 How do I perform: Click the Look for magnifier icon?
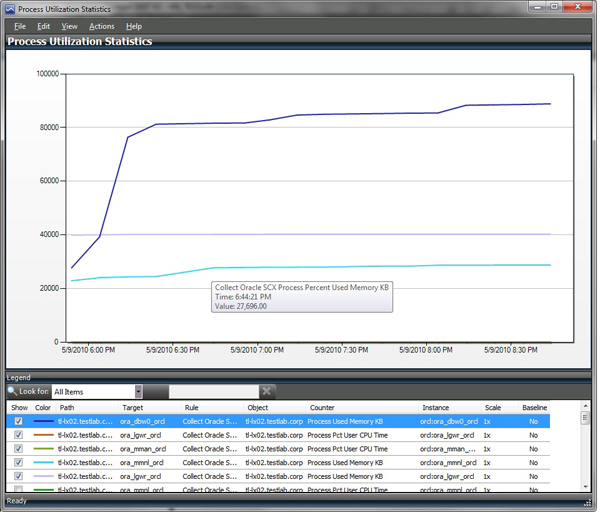coord(11,392)
